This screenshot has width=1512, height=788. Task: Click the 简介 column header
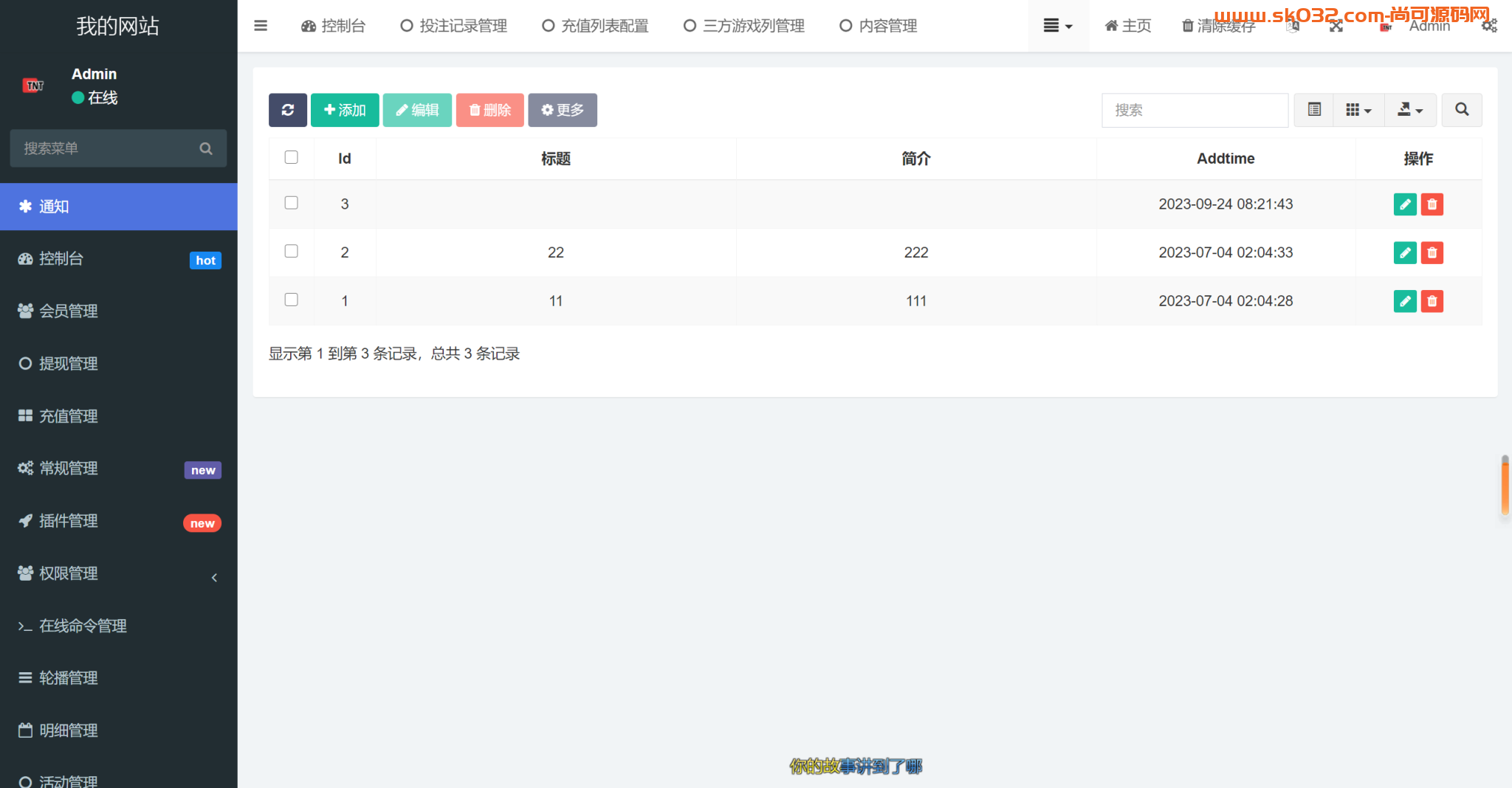916,159
